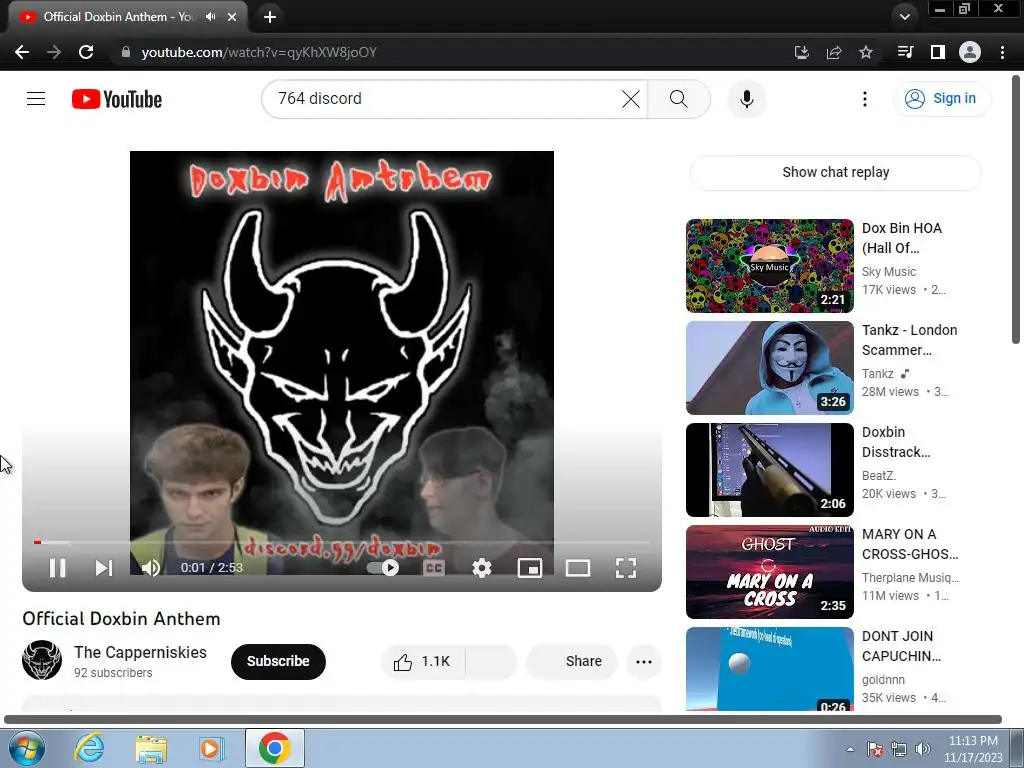Open video player settings gear
1024x768 pixels.
[x=482, y=568]
